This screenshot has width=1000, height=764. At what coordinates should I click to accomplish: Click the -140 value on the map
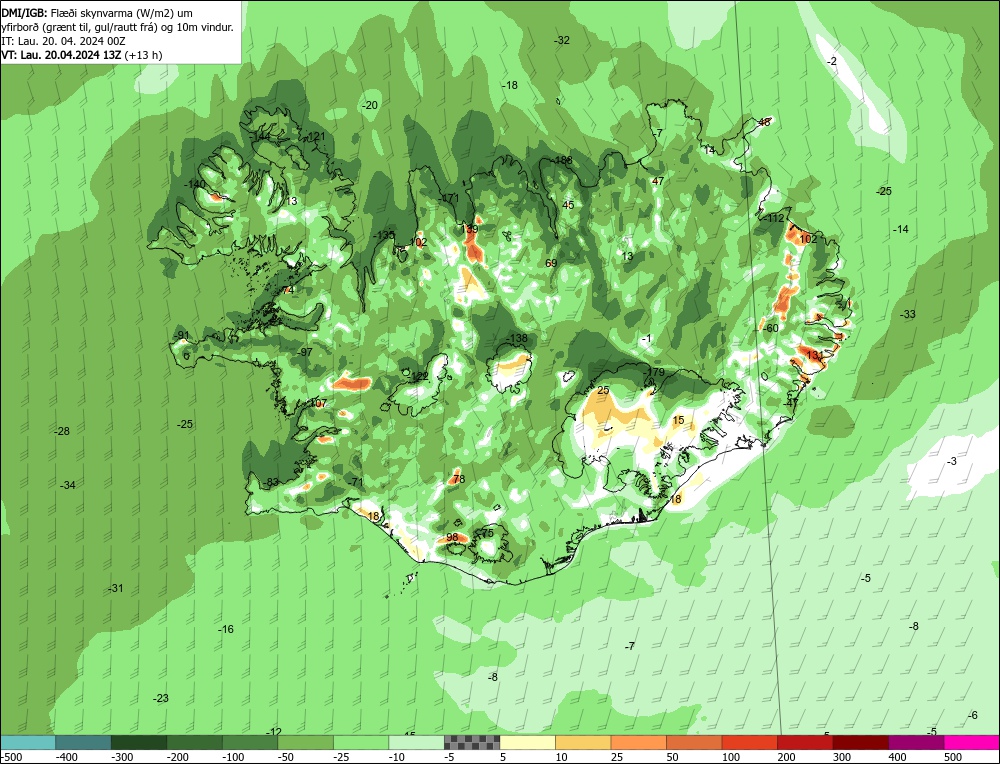(x=195, y=184)
